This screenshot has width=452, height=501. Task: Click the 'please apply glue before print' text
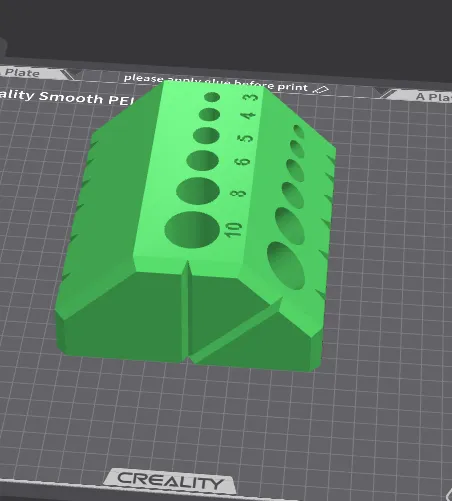[x=215, y=83]
